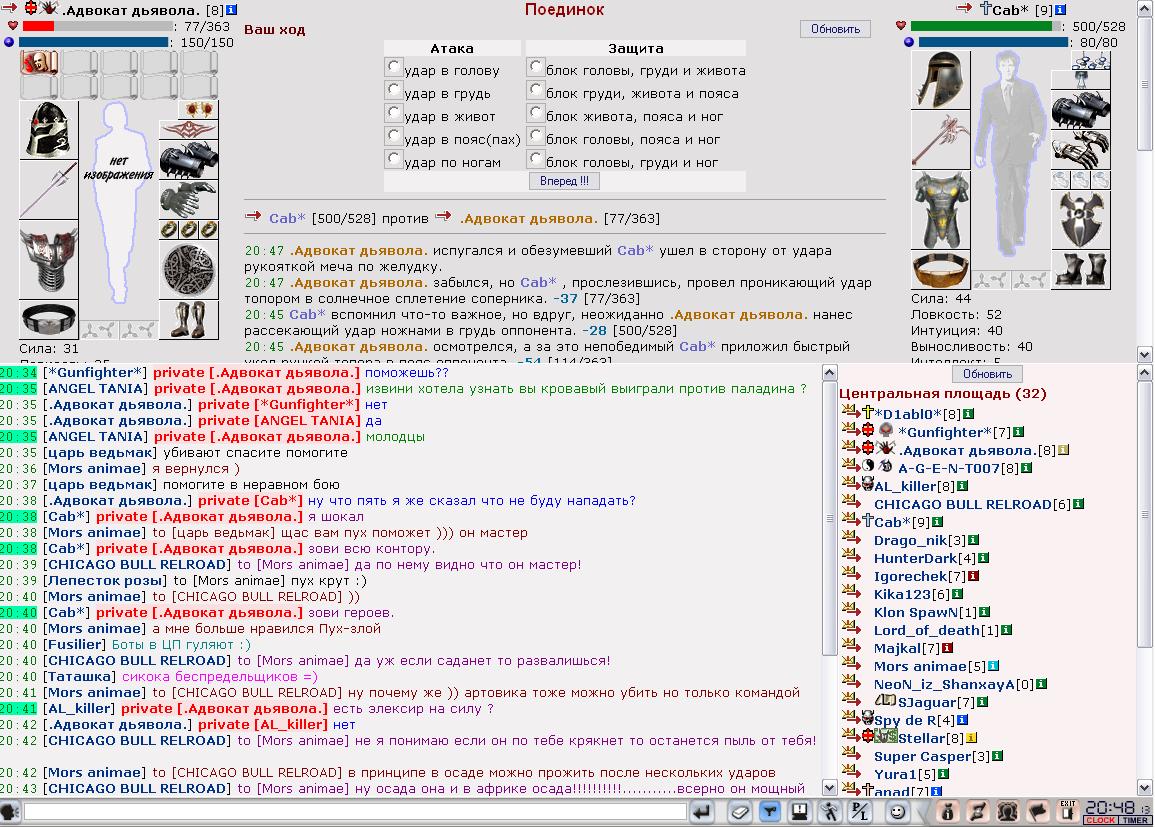Choose defense 'блок головы, пояса и ног'
The image size is (1155, 827).
(x=536, y=136)
